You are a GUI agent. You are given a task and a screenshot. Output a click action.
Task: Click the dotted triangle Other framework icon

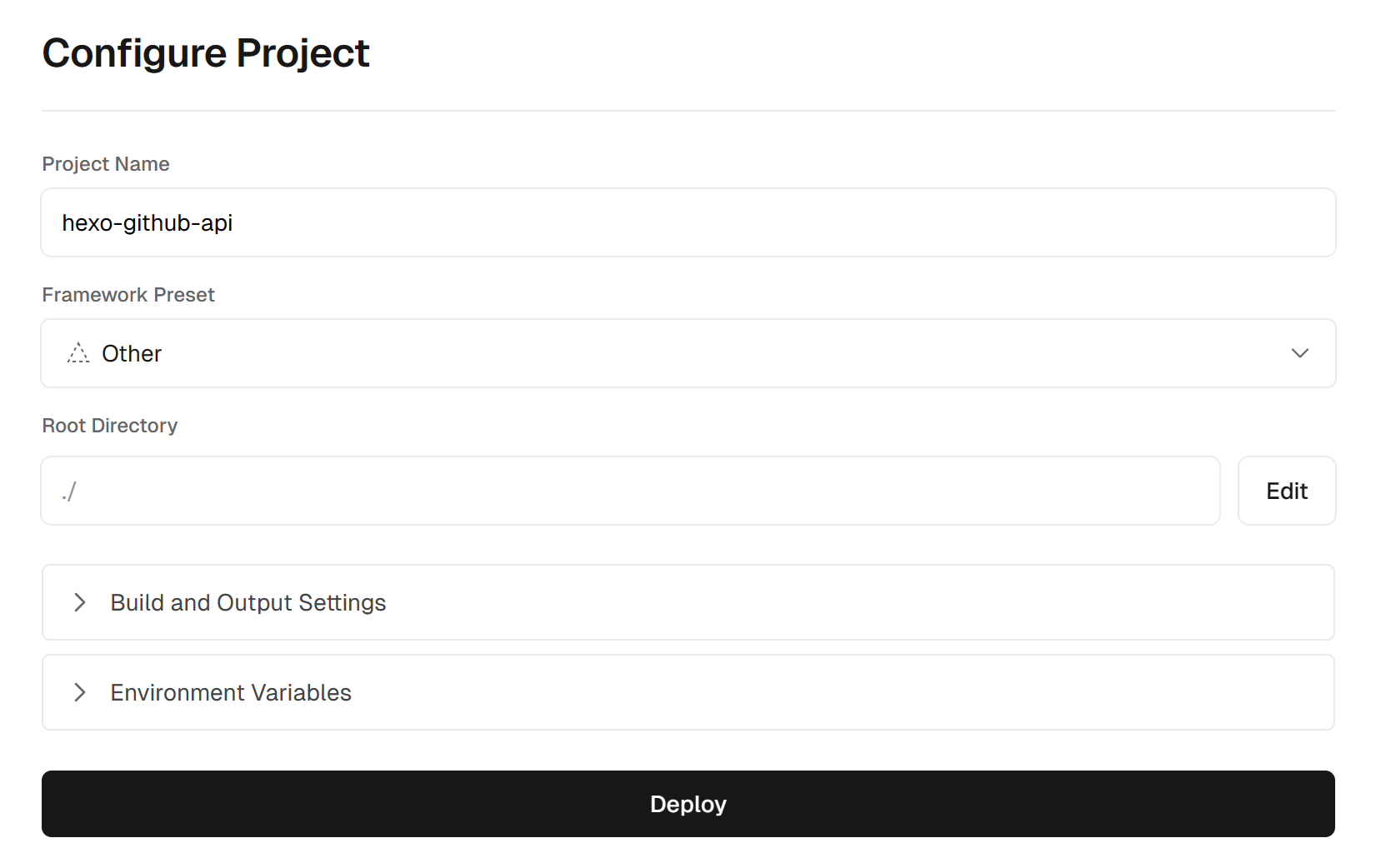78,353
